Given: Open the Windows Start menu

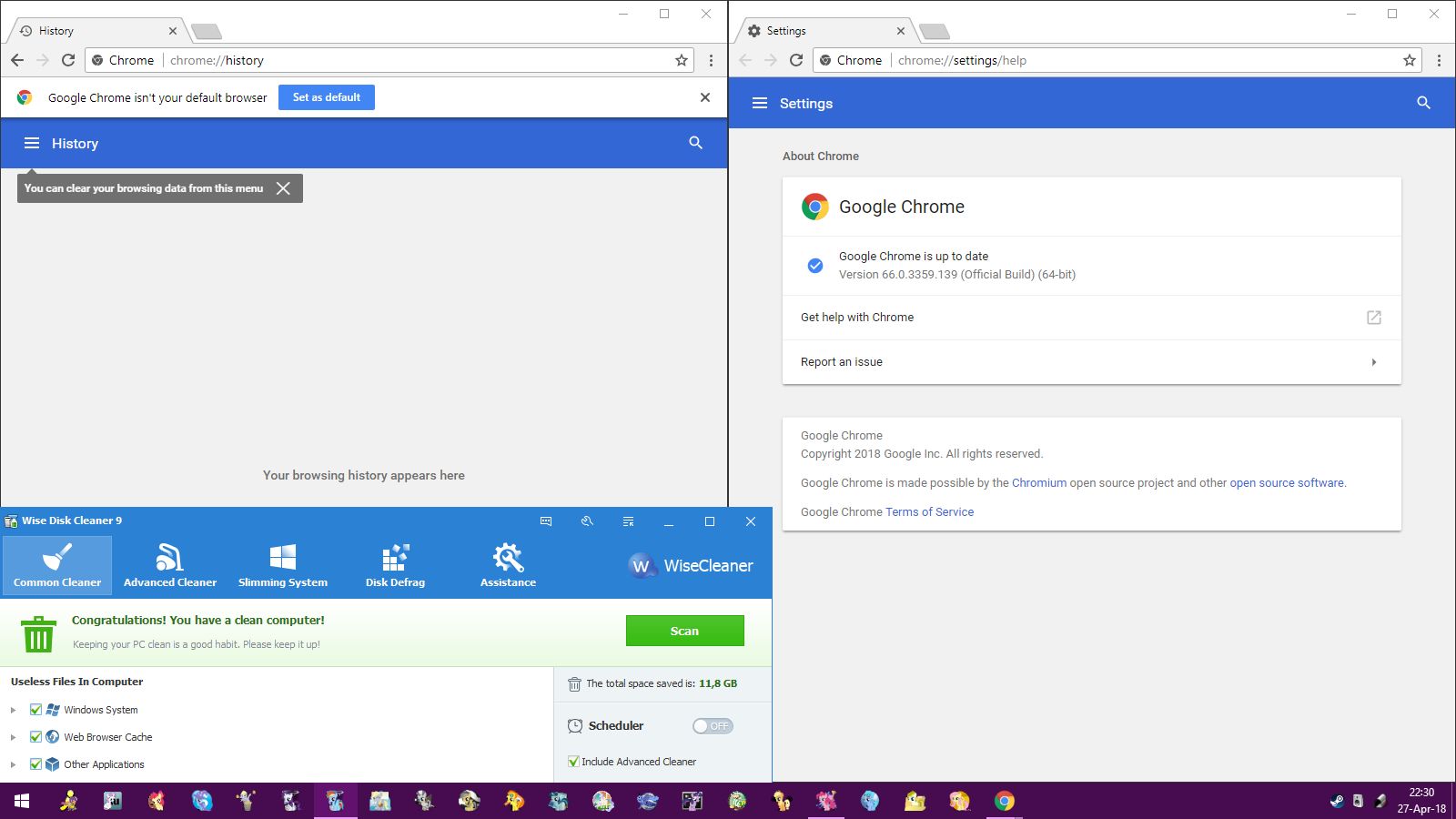Looking at the screenshot, I should tap(22, 801).
